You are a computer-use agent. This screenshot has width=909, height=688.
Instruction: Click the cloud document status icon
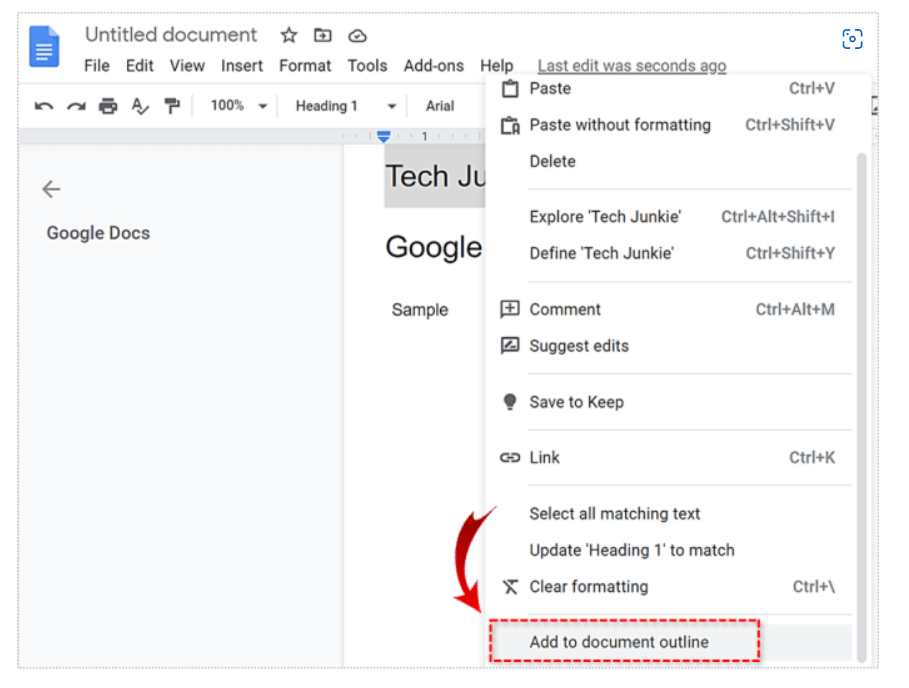[x=357, y=34]
